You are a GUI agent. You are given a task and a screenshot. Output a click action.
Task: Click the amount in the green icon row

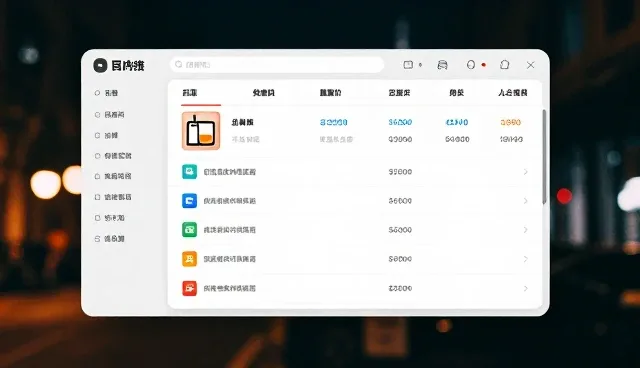point(400,230)
